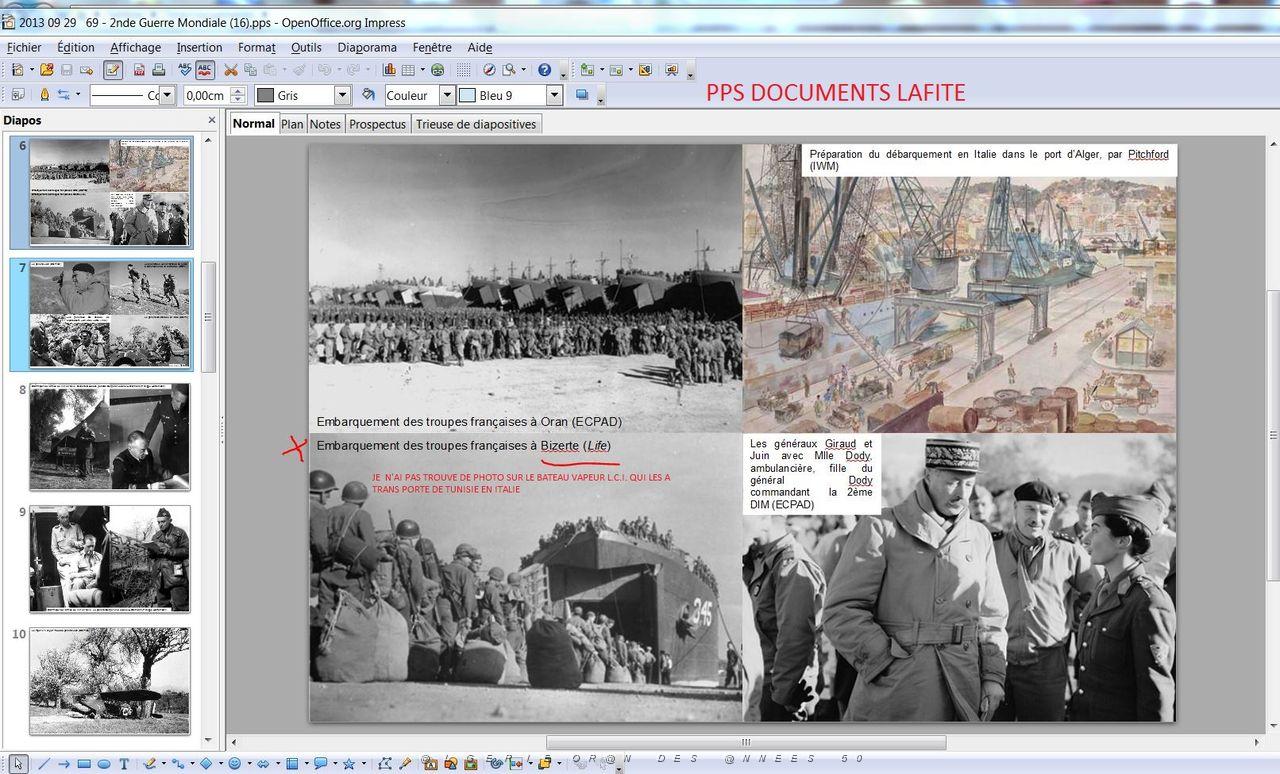
Task: Open the Navigator with the compass icon
Action: [x=489, y=70]
